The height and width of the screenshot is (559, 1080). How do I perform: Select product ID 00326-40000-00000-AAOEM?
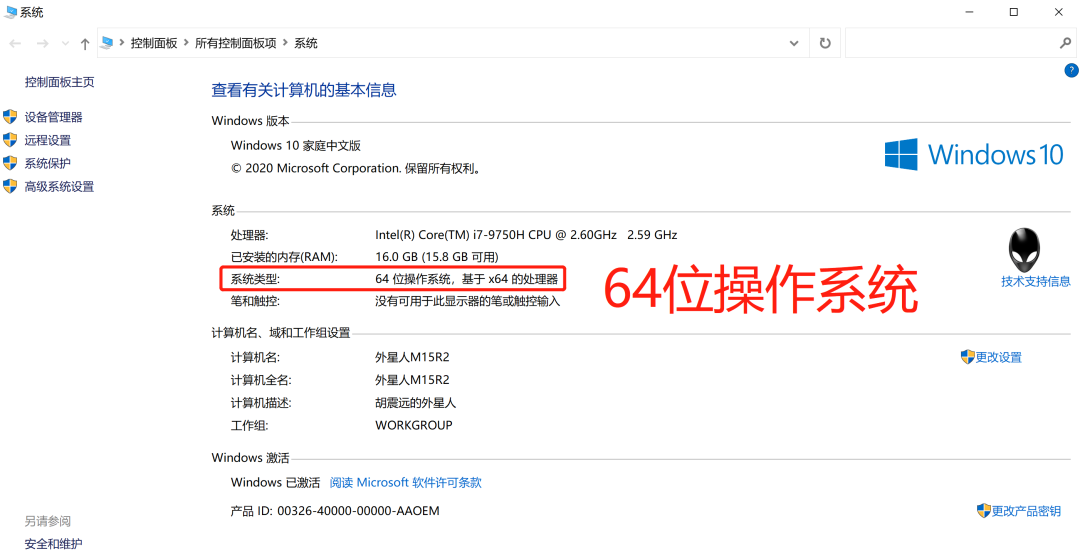[x=358, y=511]
